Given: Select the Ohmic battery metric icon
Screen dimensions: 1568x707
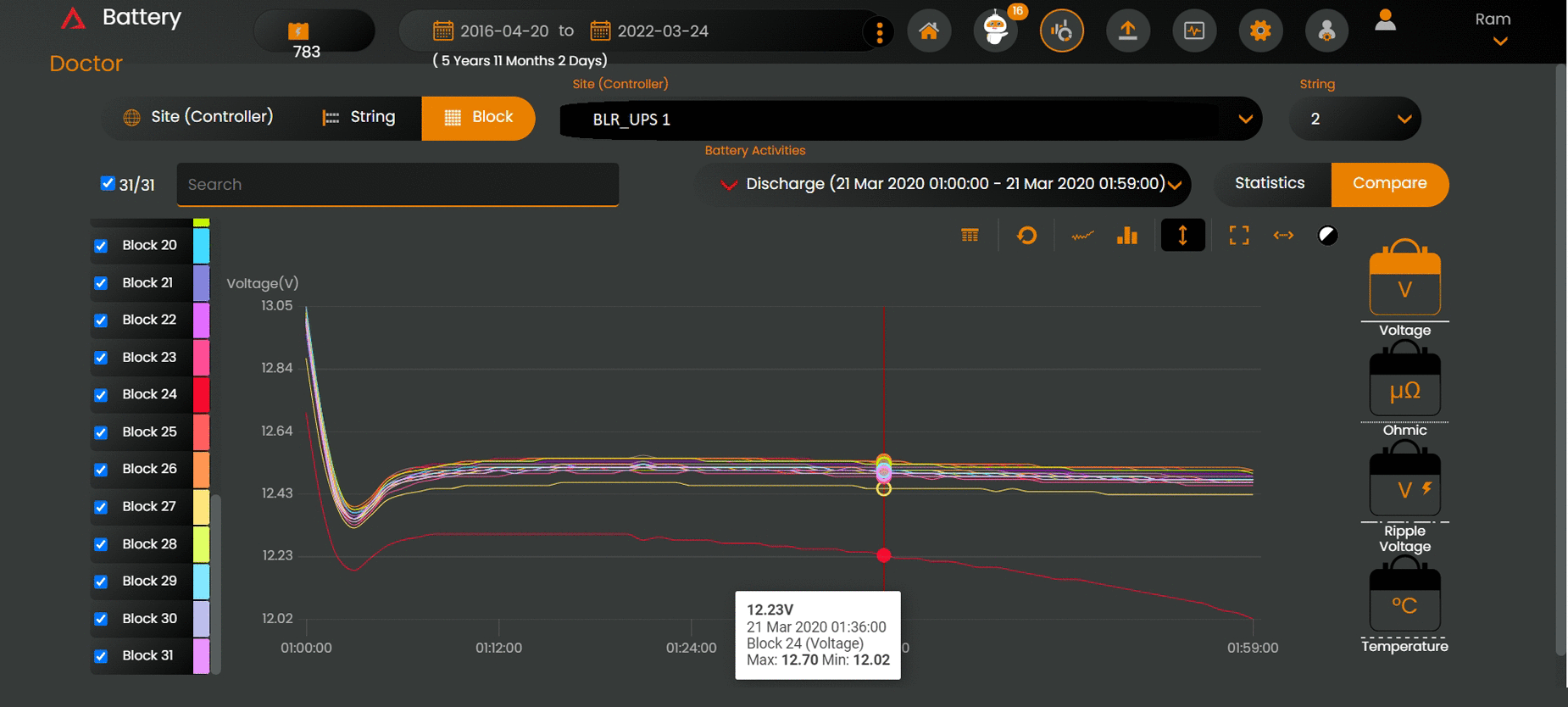Looking at the screenshot, I should click(1404, 386).
